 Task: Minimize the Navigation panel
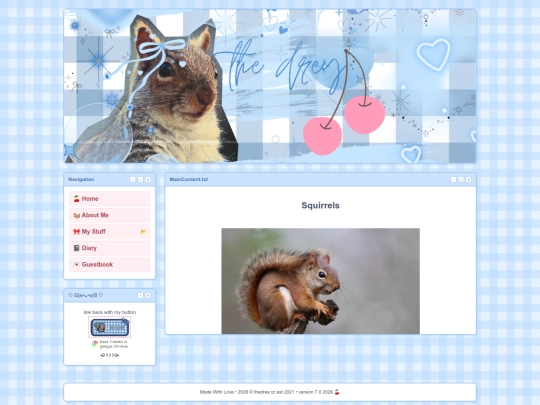coord(133,179)
